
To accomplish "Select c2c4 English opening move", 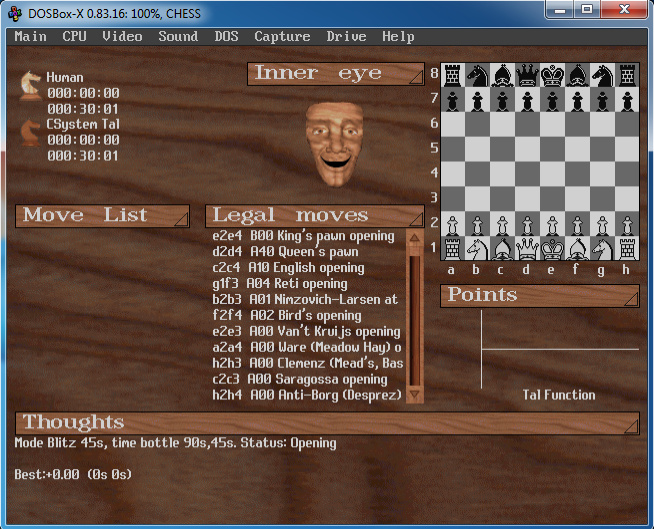I will 288,267.
